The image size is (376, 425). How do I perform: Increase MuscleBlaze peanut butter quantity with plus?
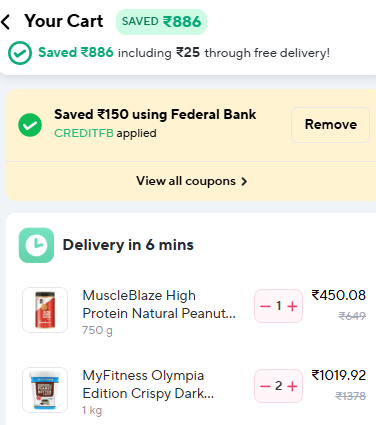click(292, 306)
